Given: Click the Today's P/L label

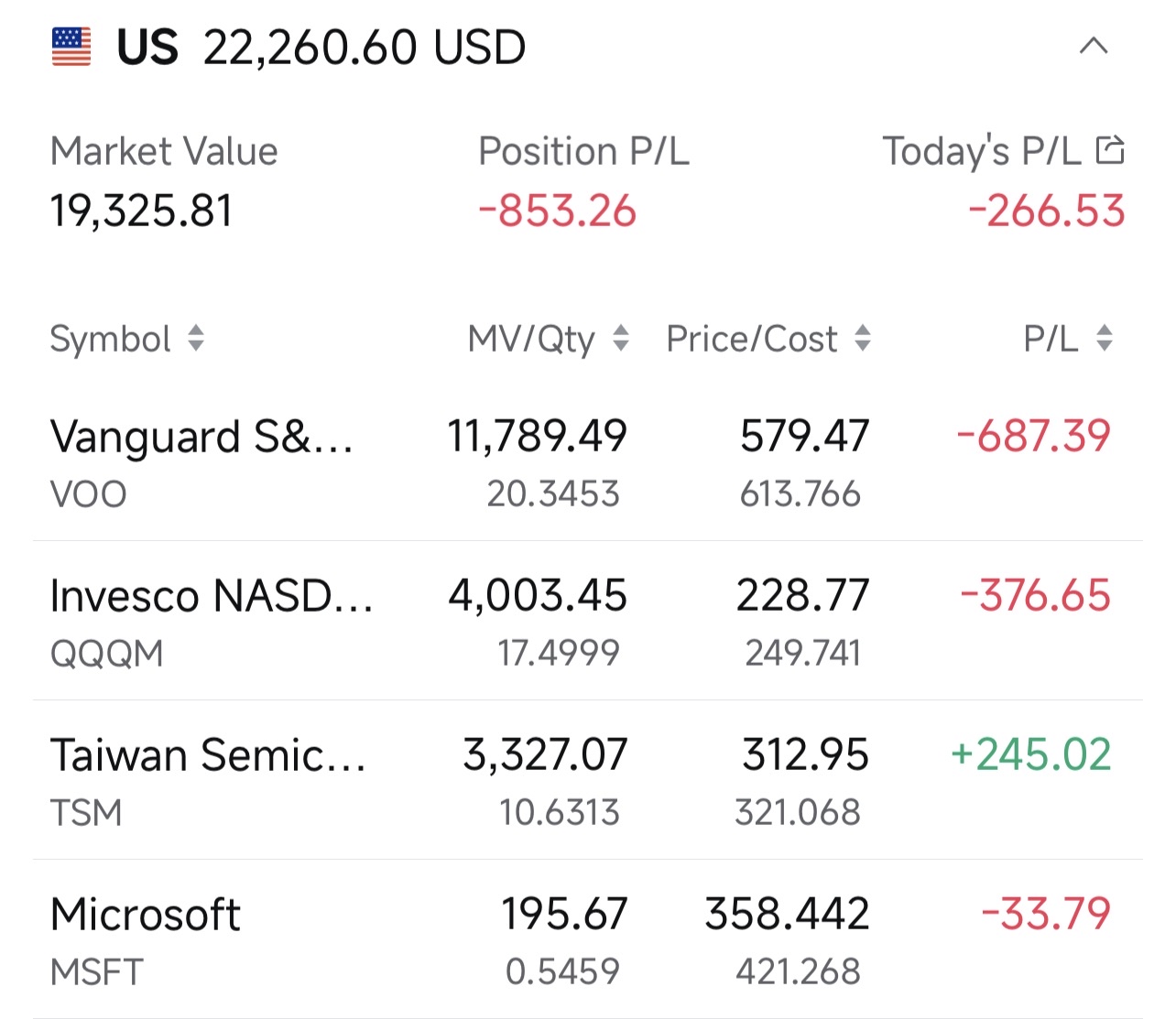Looking at the screenshot, I should 982,151.
